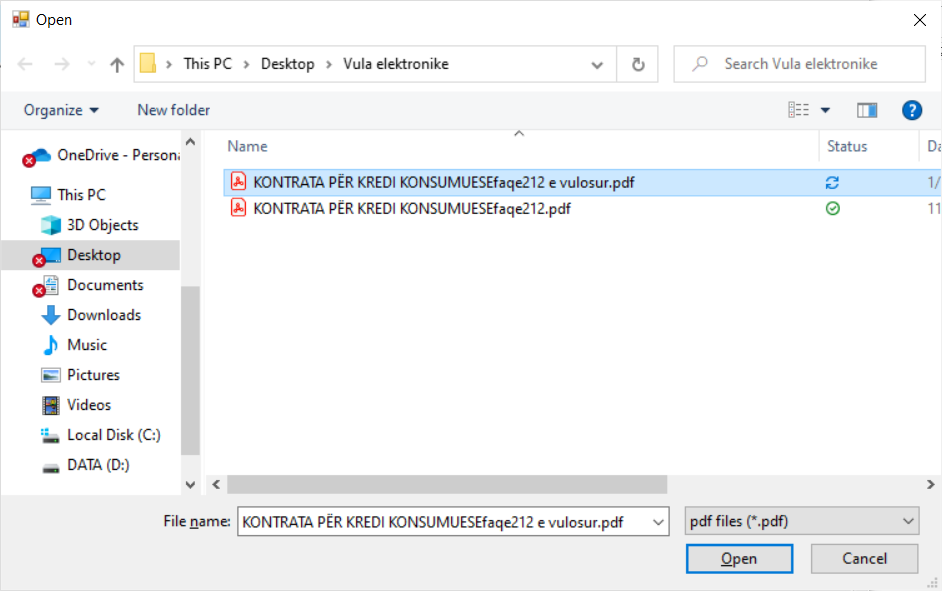This screenshot has height=591, width=942.
Task: Click Desktop in the address breadcrumb
Action: click(x=288, y=64)
